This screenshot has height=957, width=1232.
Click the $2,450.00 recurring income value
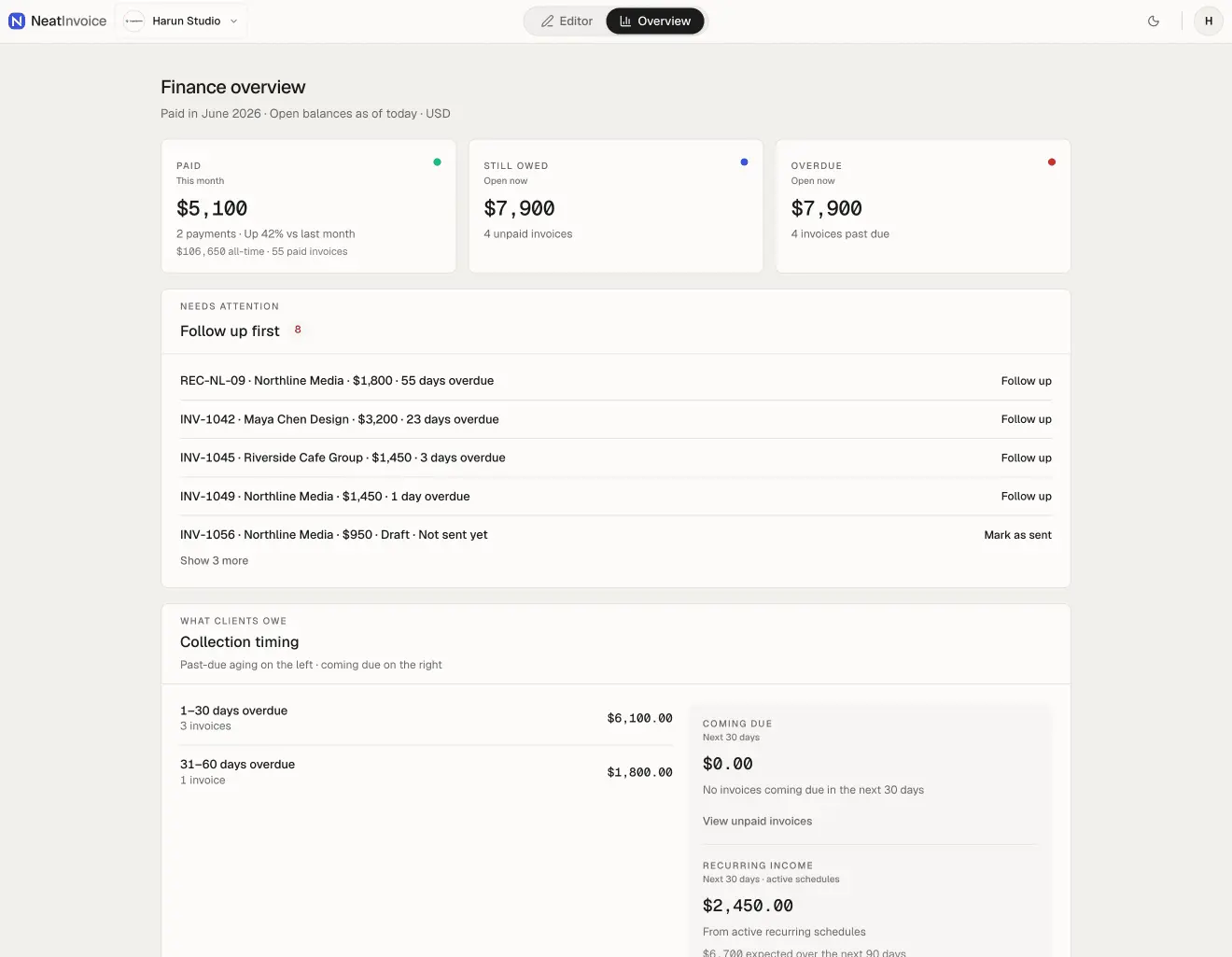748,906
